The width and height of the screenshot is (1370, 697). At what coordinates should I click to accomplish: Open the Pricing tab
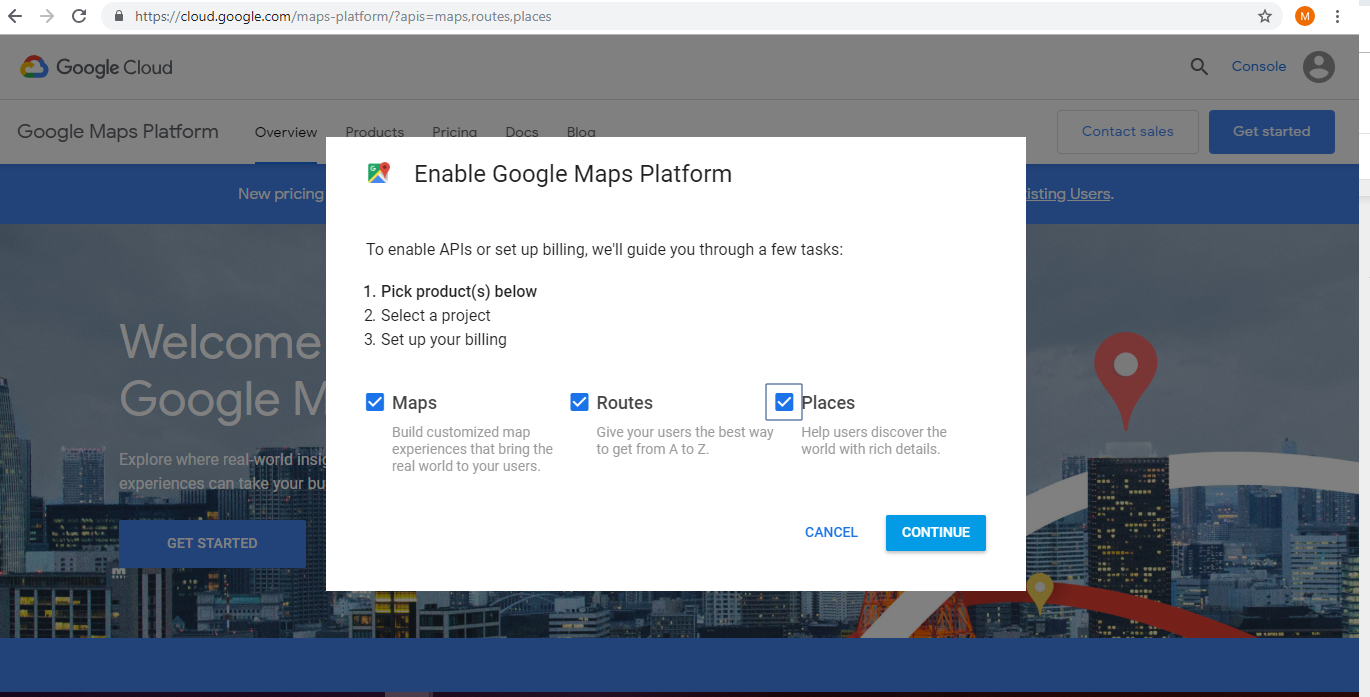[455, 132]
